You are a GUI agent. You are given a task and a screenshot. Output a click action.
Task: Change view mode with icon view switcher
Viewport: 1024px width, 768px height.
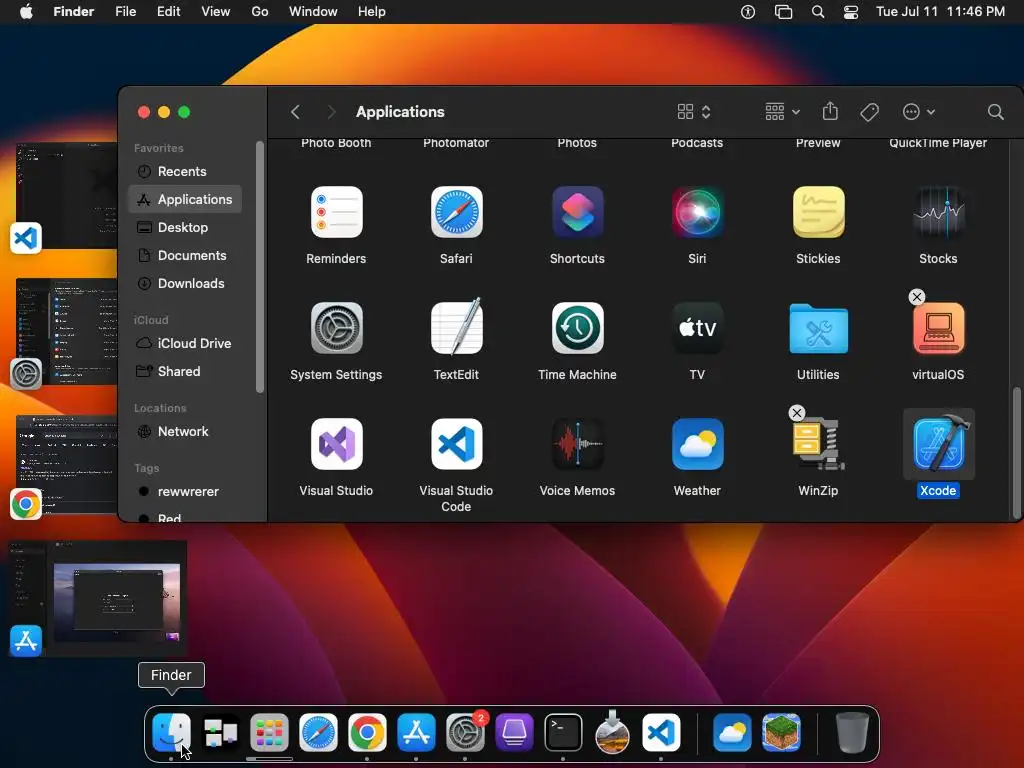[x=694, y=112]
